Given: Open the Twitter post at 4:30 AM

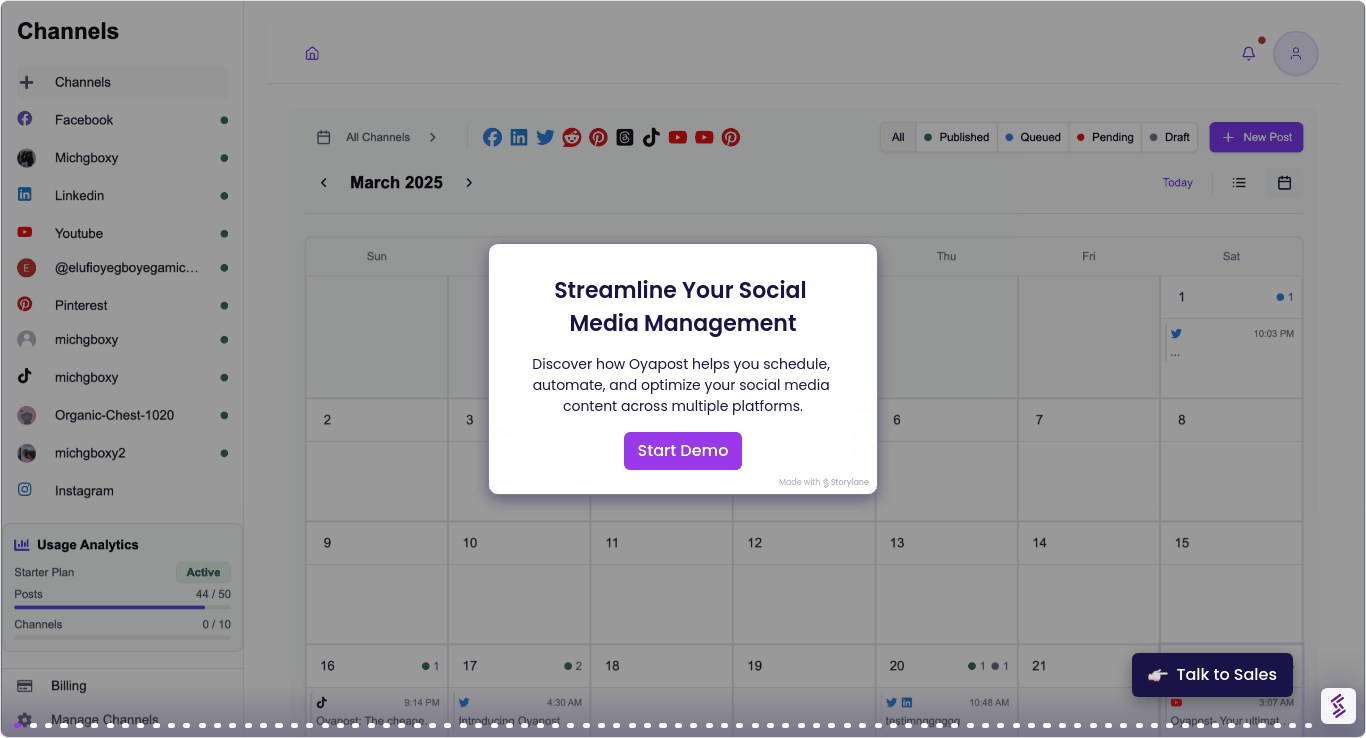Looking at the screenshot, I should (x=519, y=711).
